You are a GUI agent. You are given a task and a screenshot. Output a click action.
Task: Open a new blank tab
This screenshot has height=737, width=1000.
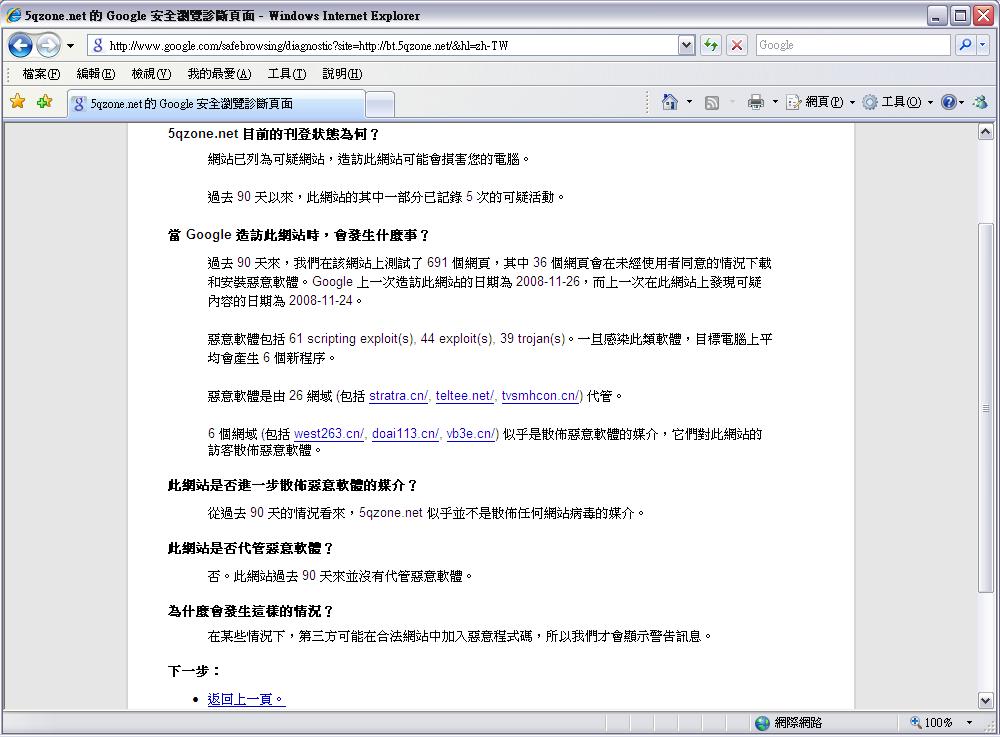[381, 105]
